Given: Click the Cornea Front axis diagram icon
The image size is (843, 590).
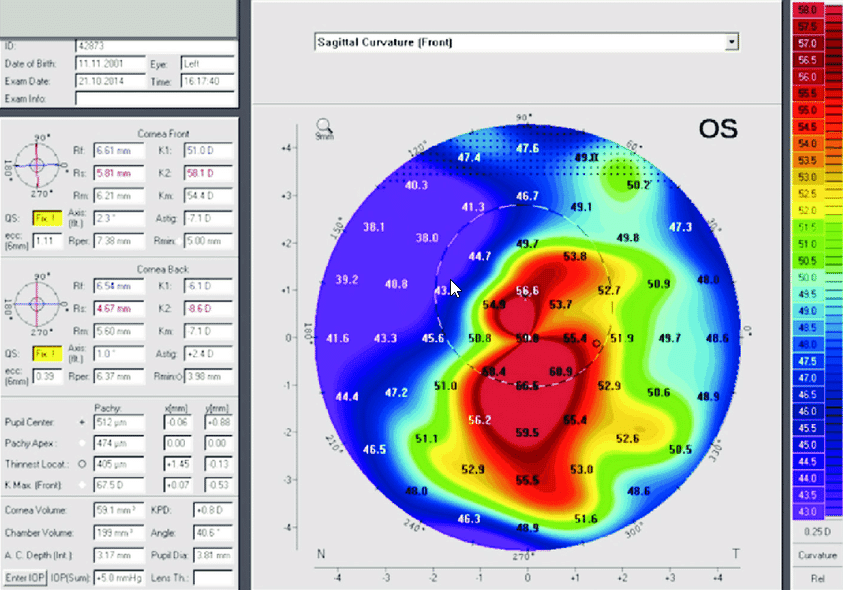Looking at the screenshot, I should pyautogui.click(x=37, y=165).
